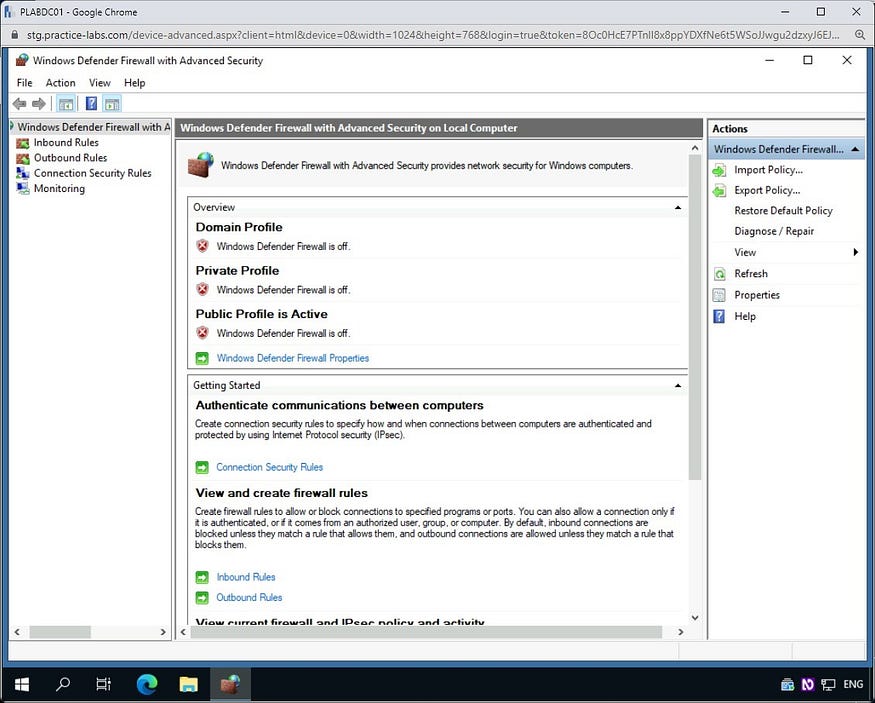Image resolution: width=875 pixels, height=703 pixels.
Task: Click the center pane vertical scrollbar thumb
Action: (695, 317)
